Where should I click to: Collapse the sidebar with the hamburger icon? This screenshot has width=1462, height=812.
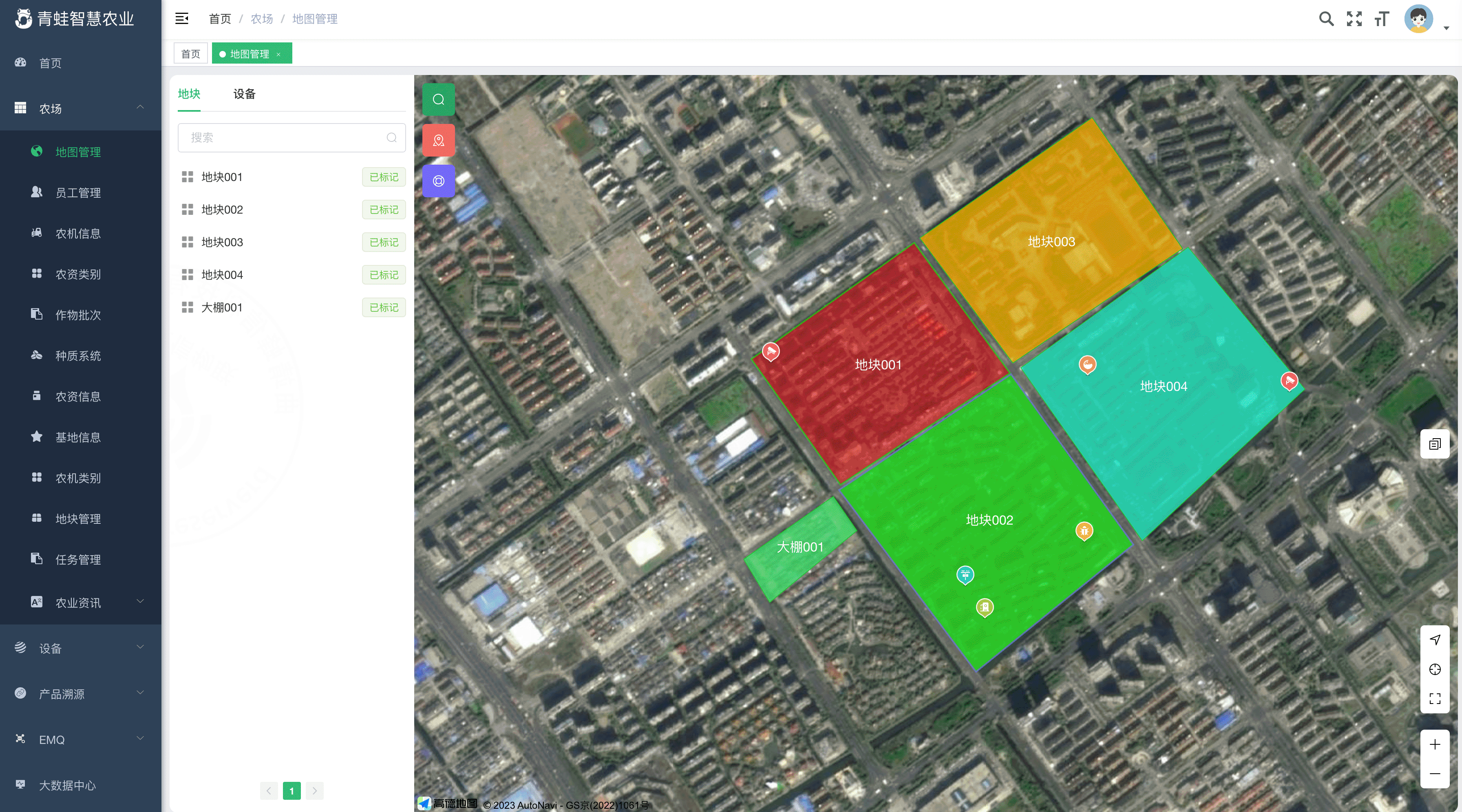pos(181,19)
